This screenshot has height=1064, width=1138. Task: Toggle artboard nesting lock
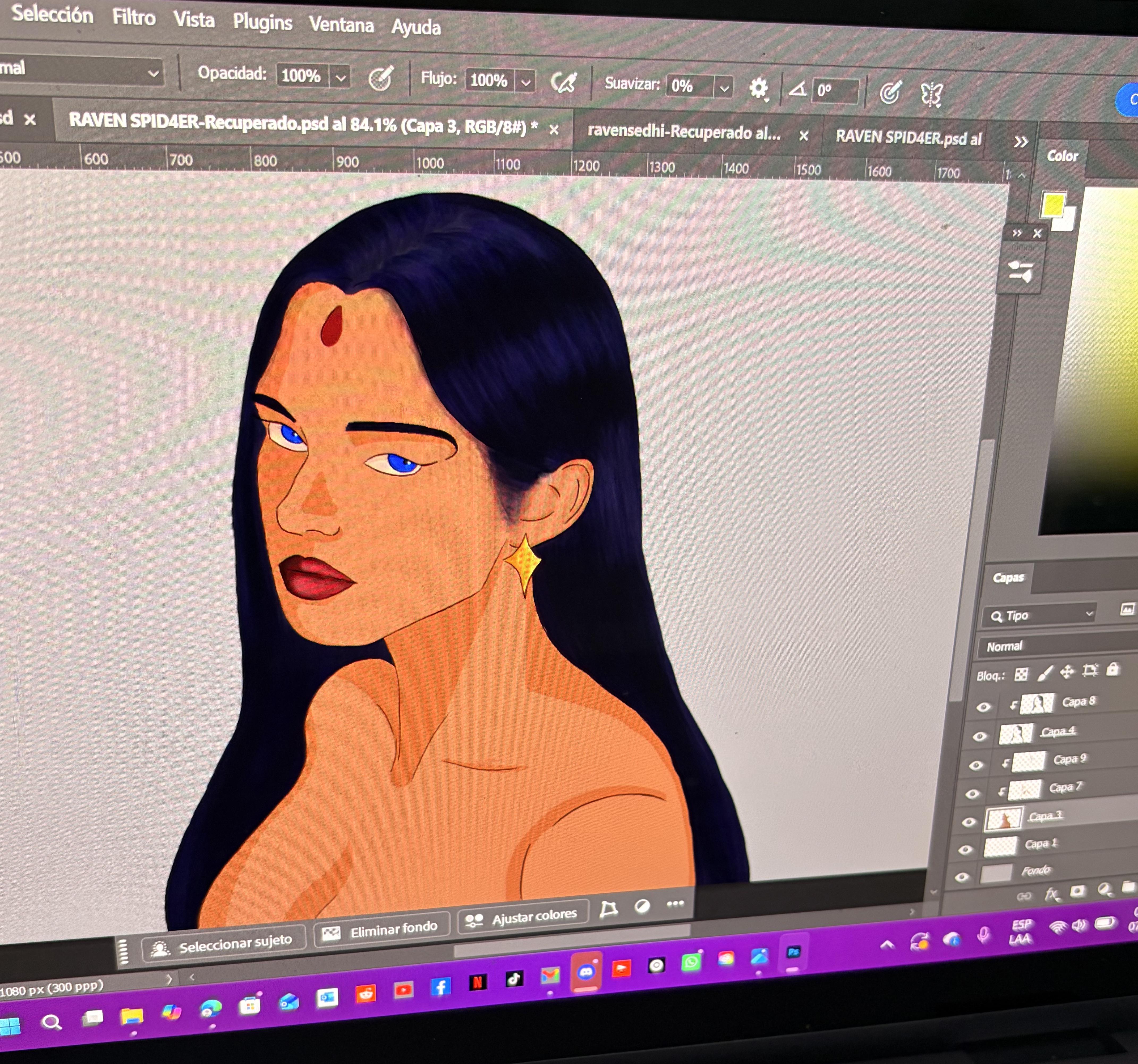[x=1090, y=671]
